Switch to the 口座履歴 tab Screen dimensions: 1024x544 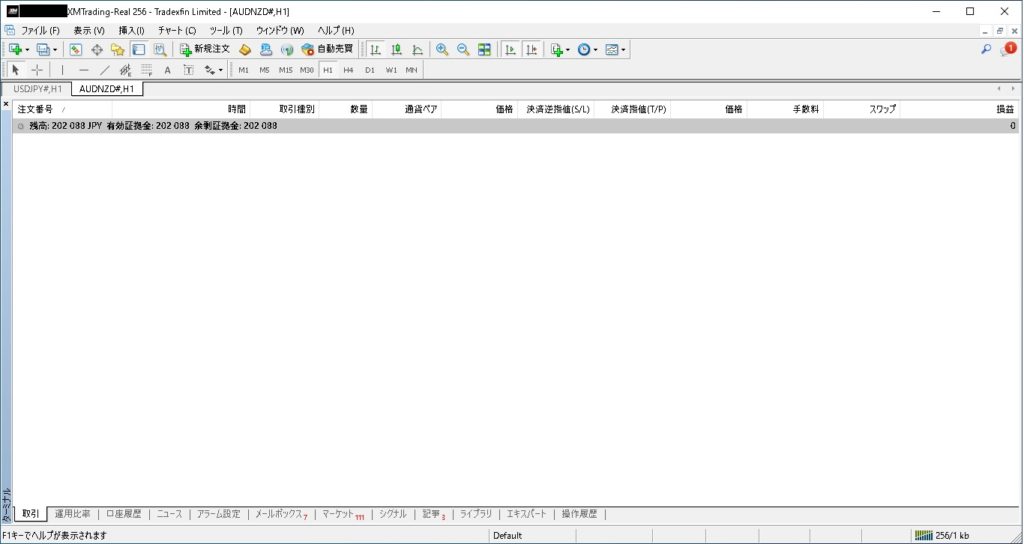(124, 514)
